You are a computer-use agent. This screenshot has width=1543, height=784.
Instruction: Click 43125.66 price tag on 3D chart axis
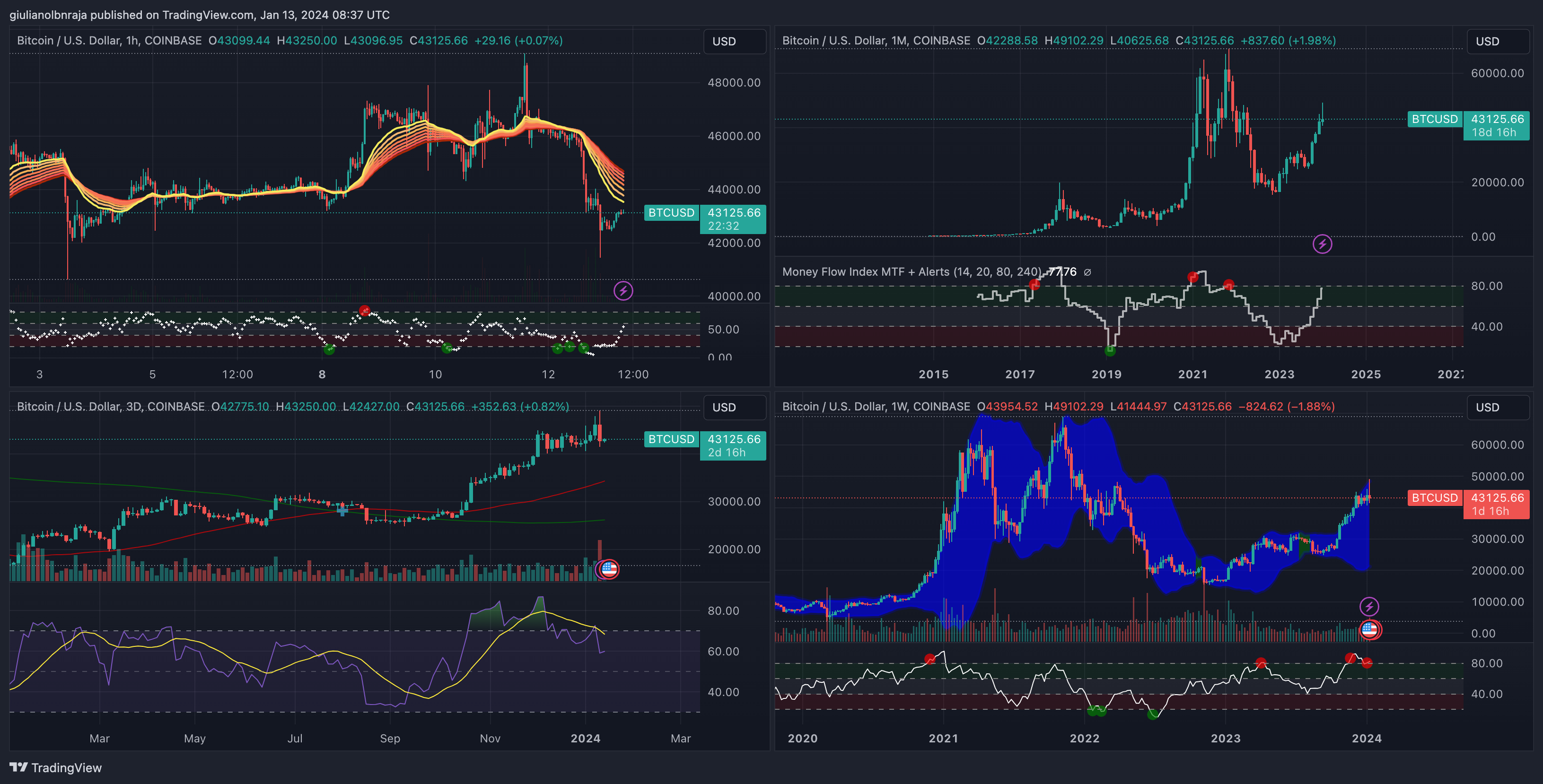[x=733, y=439]
